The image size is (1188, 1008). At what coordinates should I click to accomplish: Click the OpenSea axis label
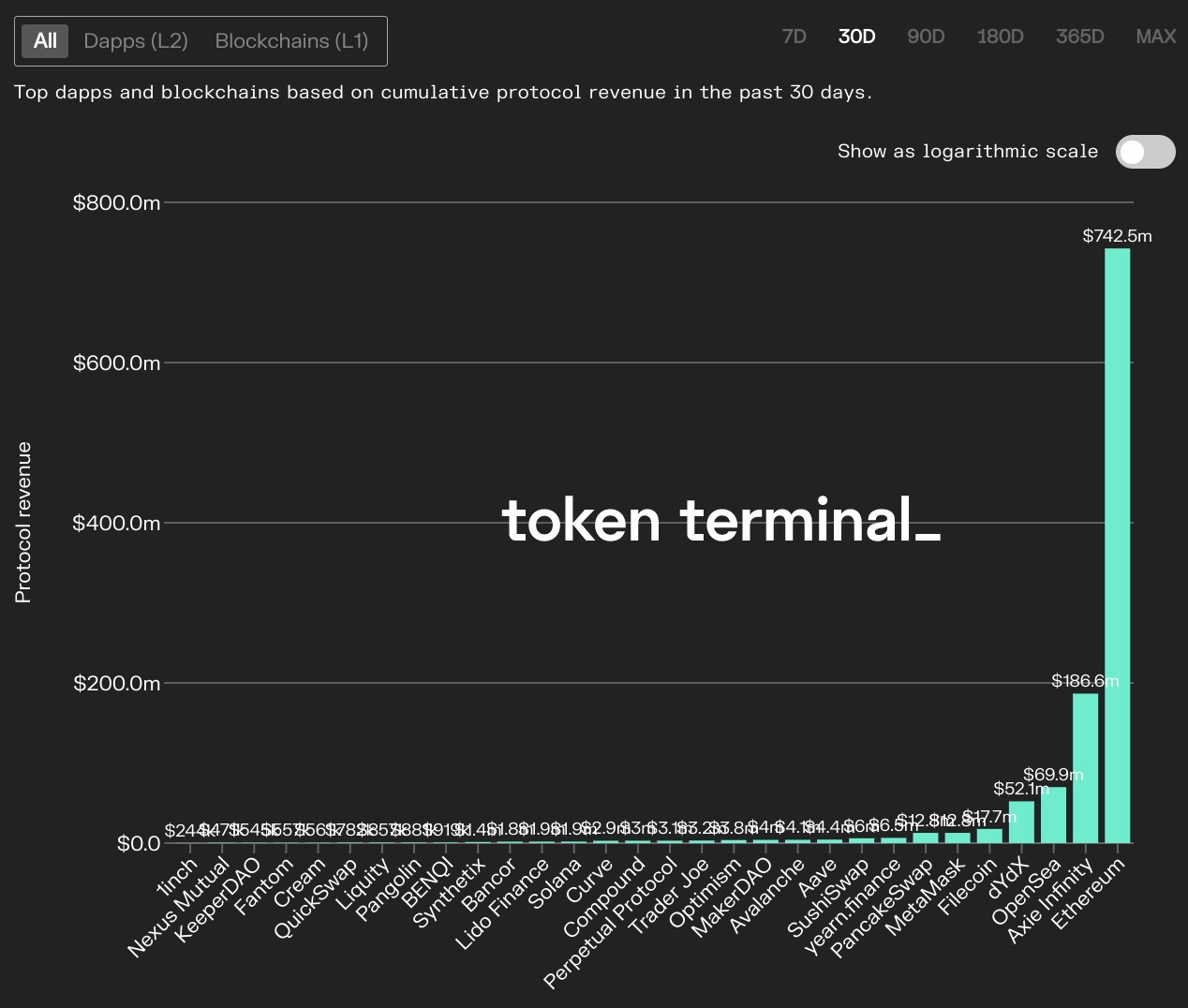(1026, 891)
